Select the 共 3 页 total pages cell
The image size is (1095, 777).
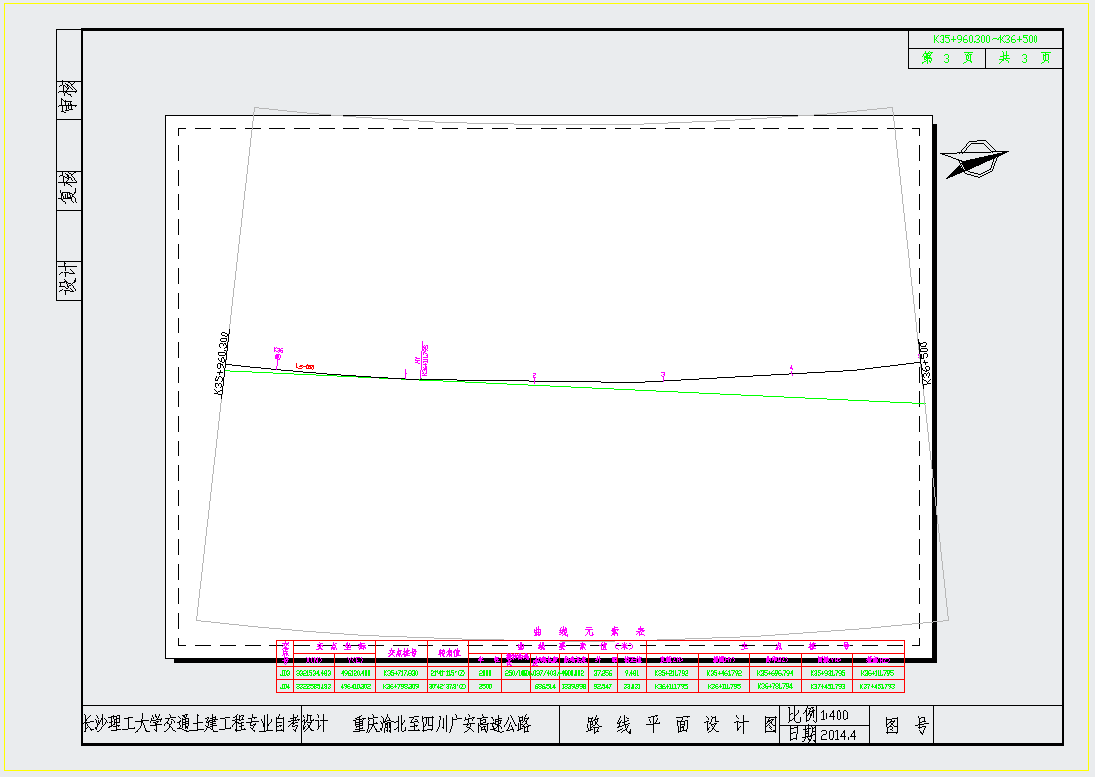1024,58
